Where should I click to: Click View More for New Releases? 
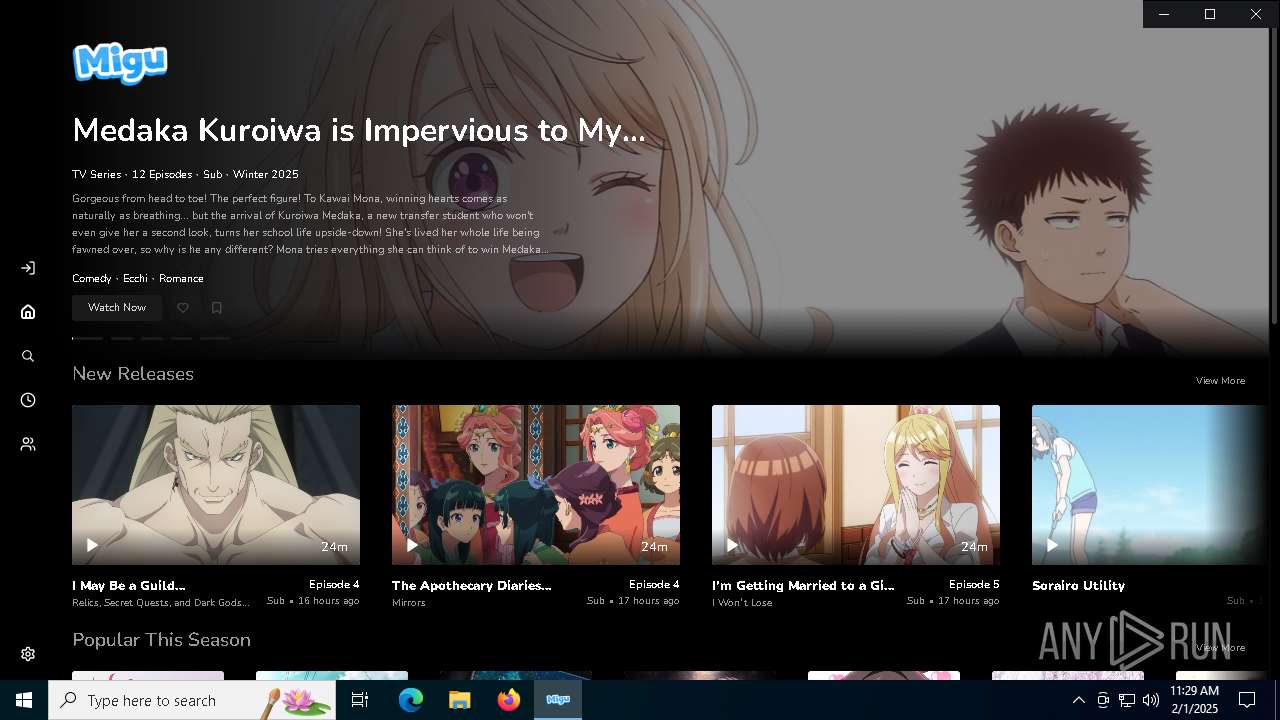1220,381
